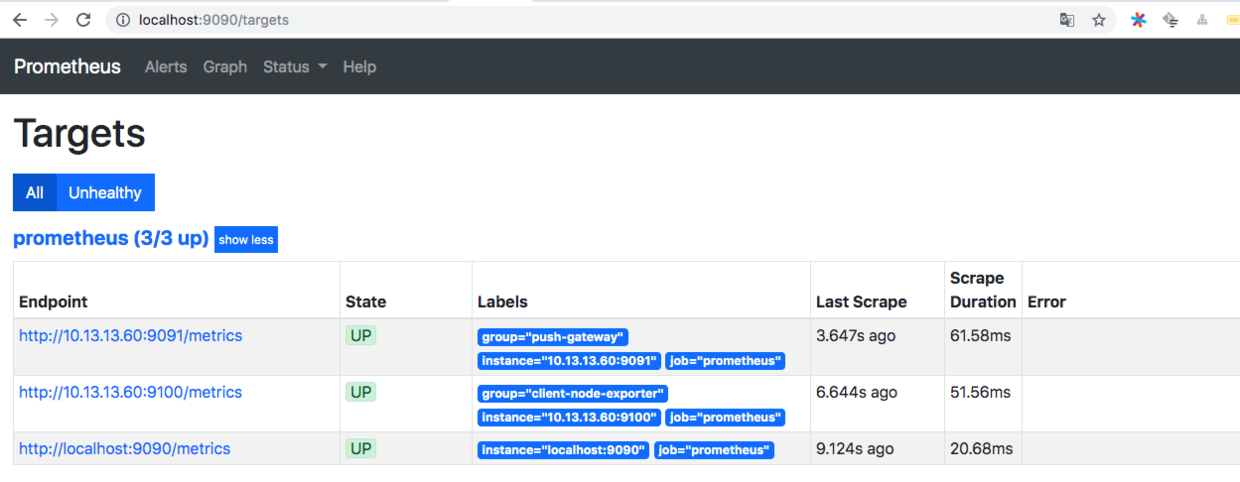Screen dimensions: 1240x482
Task: Select the Unhealthy filter button
Action: pos(105,192)
